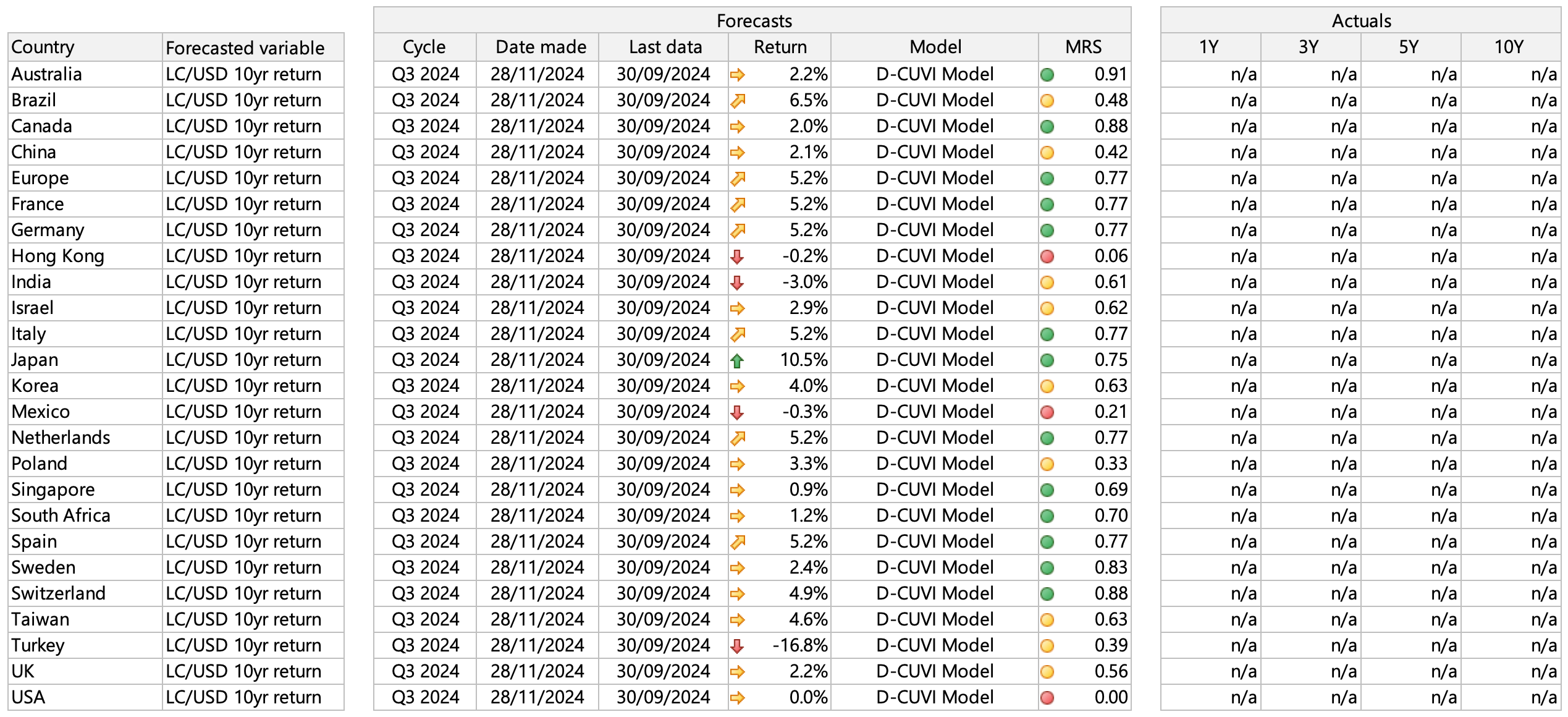Click the MRS column header
This screenshot has width=1568, height=717.
click(x=1084, y=47)
